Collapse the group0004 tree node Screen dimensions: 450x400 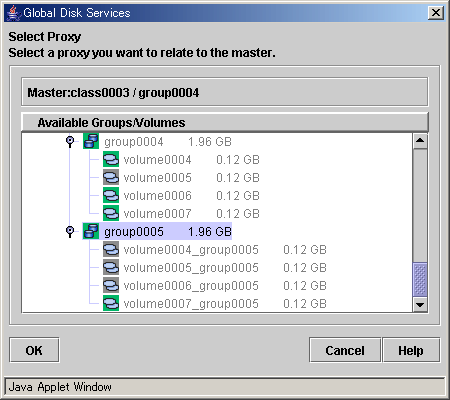pos(70,141)
